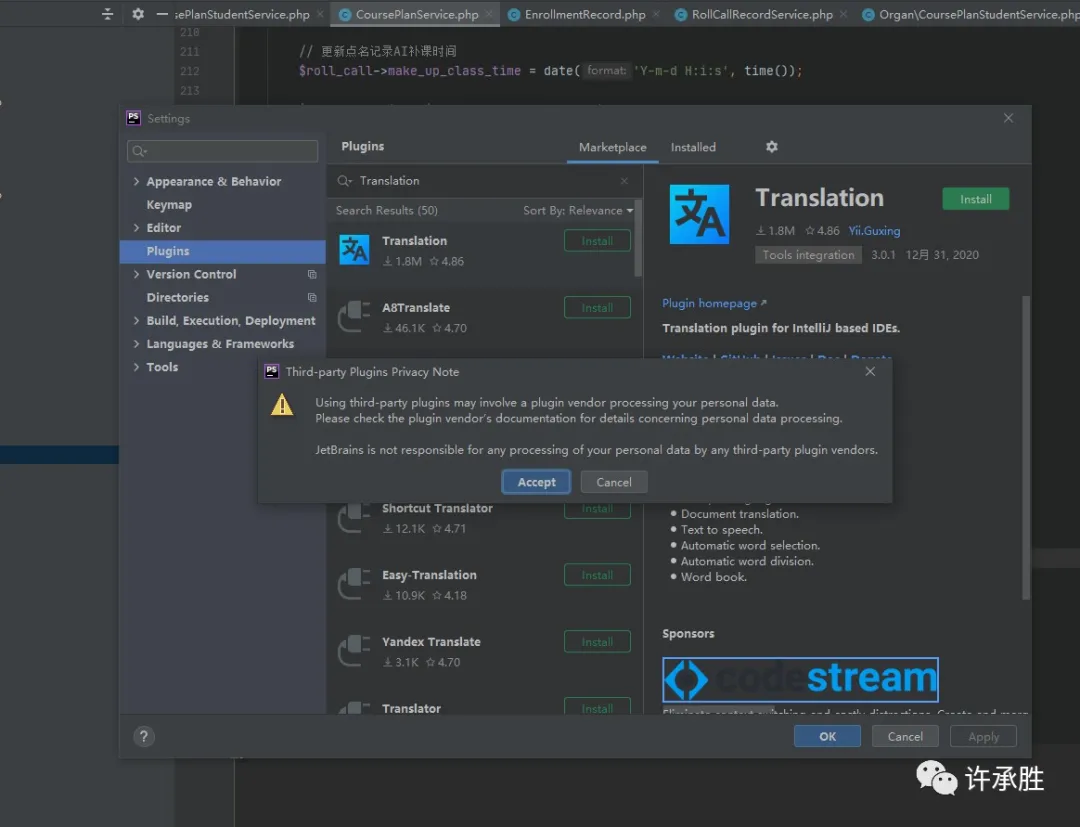Close the EnrollmentRecord.php tab
This screenshot has height=827, width=1080.
[656, 14]
